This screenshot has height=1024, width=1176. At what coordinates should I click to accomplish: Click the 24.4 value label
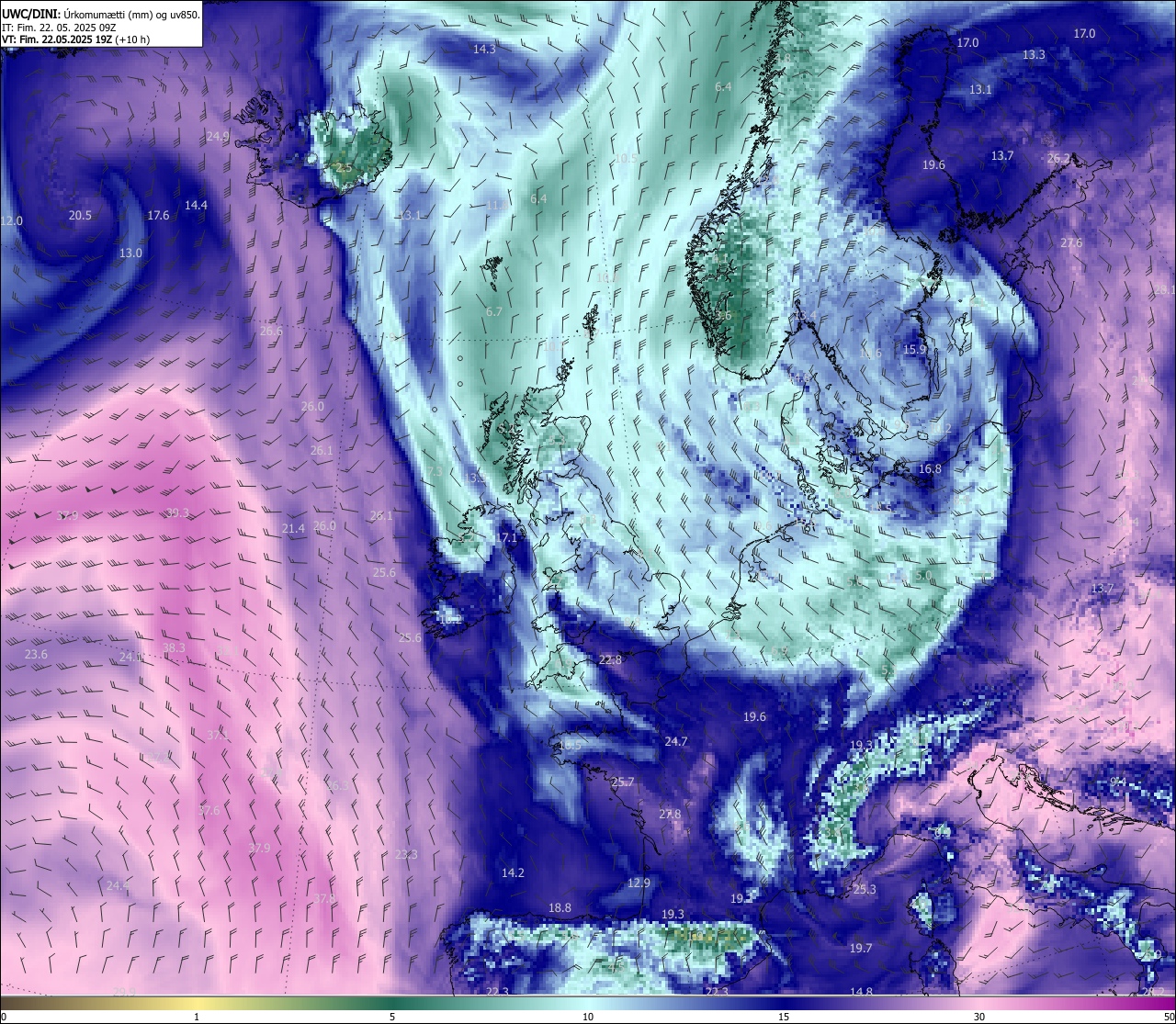click(x=118, y=886)
